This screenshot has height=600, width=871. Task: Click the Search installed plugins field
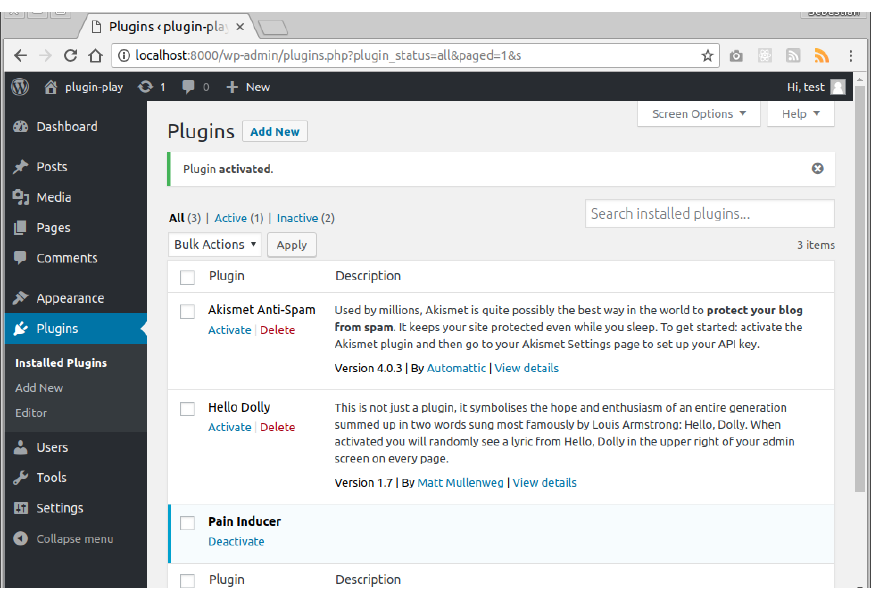(709, 214)
